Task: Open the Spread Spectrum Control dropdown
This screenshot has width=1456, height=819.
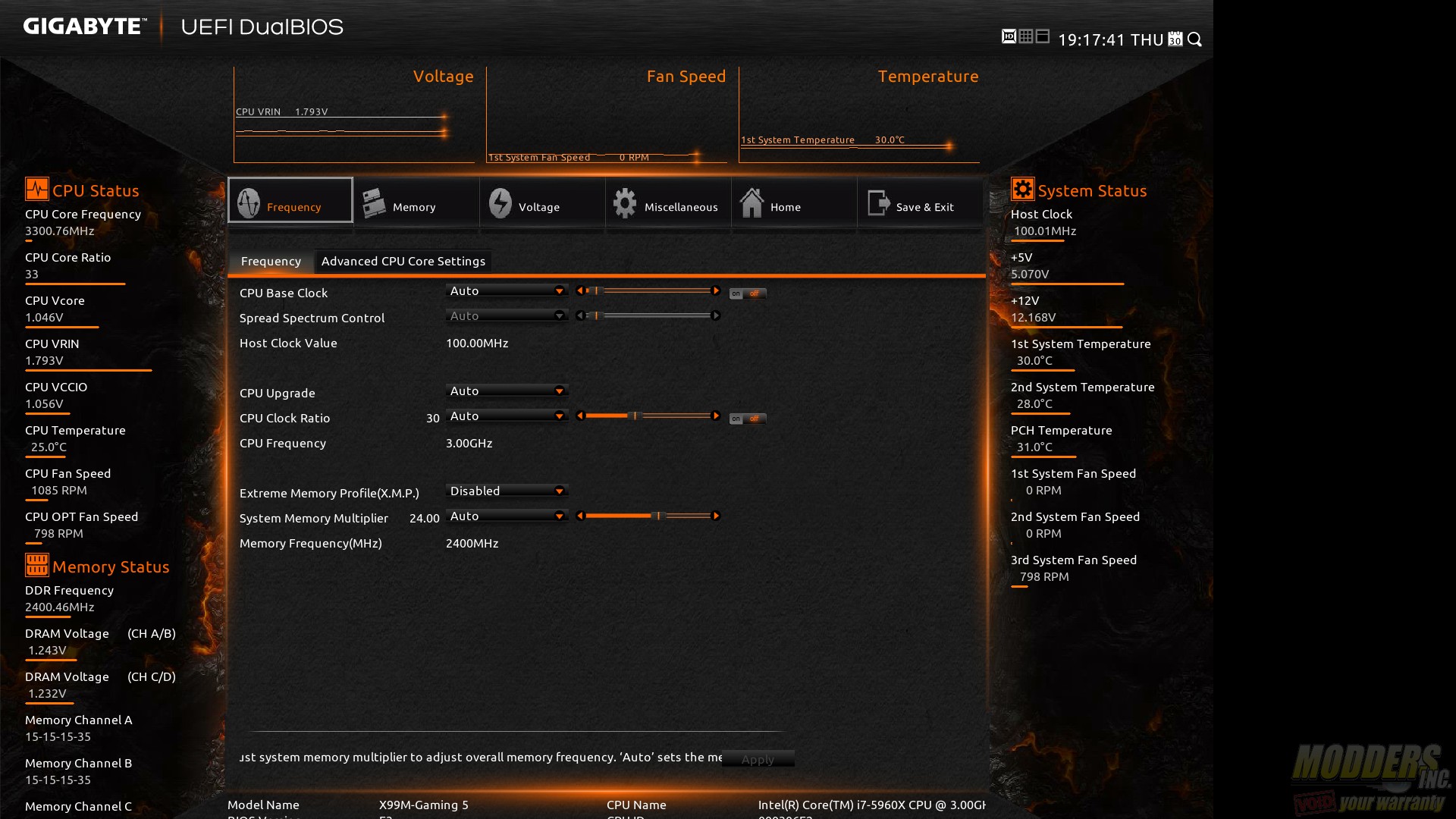Action: coord(507,315)
